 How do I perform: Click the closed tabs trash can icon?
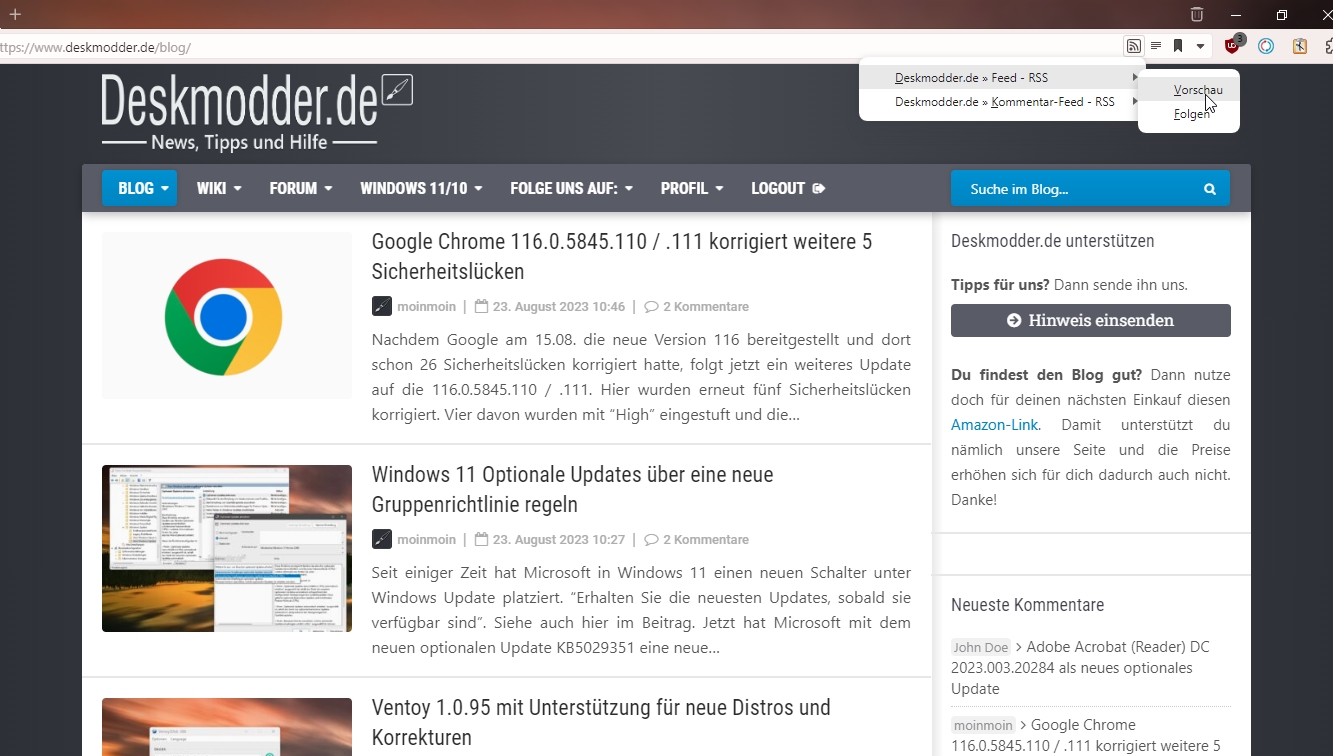pos(1197,15)
